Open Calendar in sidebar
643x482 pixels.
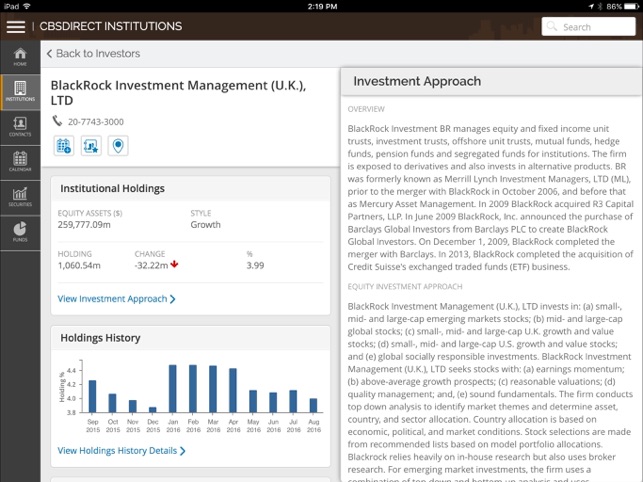20,162
